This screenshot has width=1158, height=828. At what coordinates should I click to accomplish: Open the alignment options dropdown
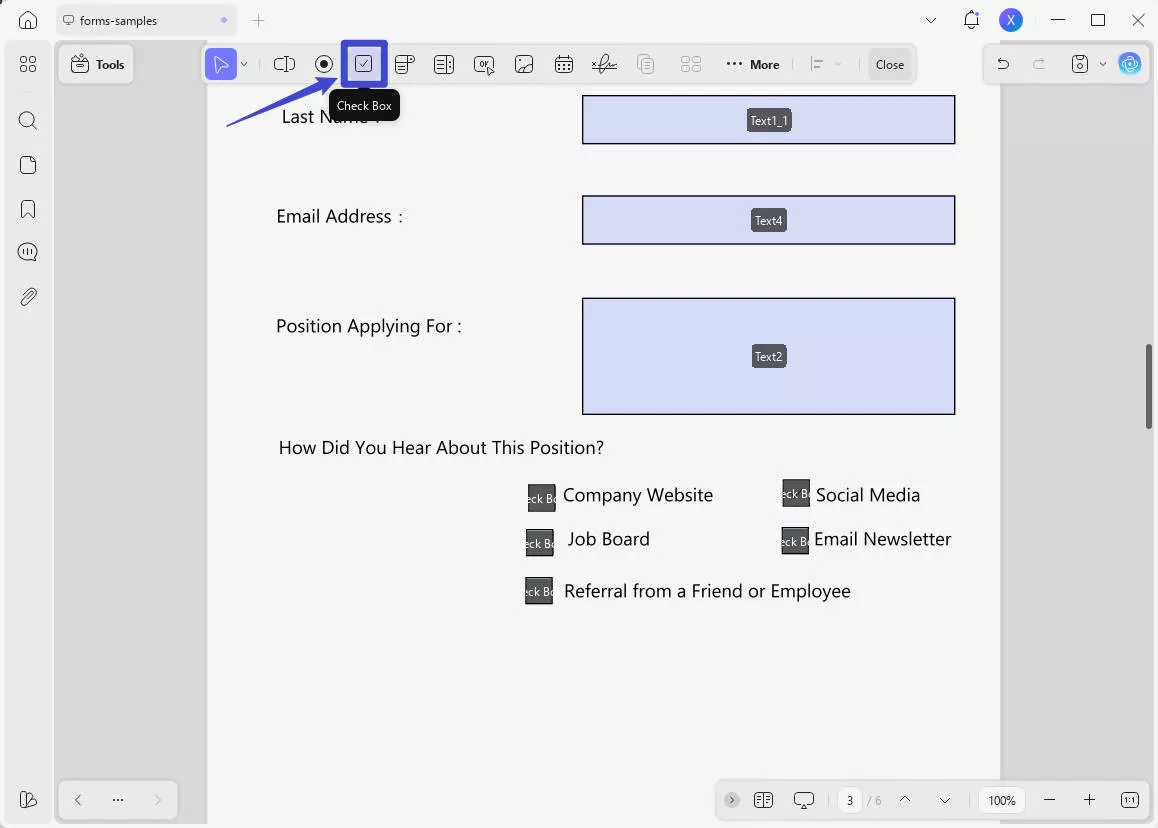pyautogui.click(x=838, y=63)
